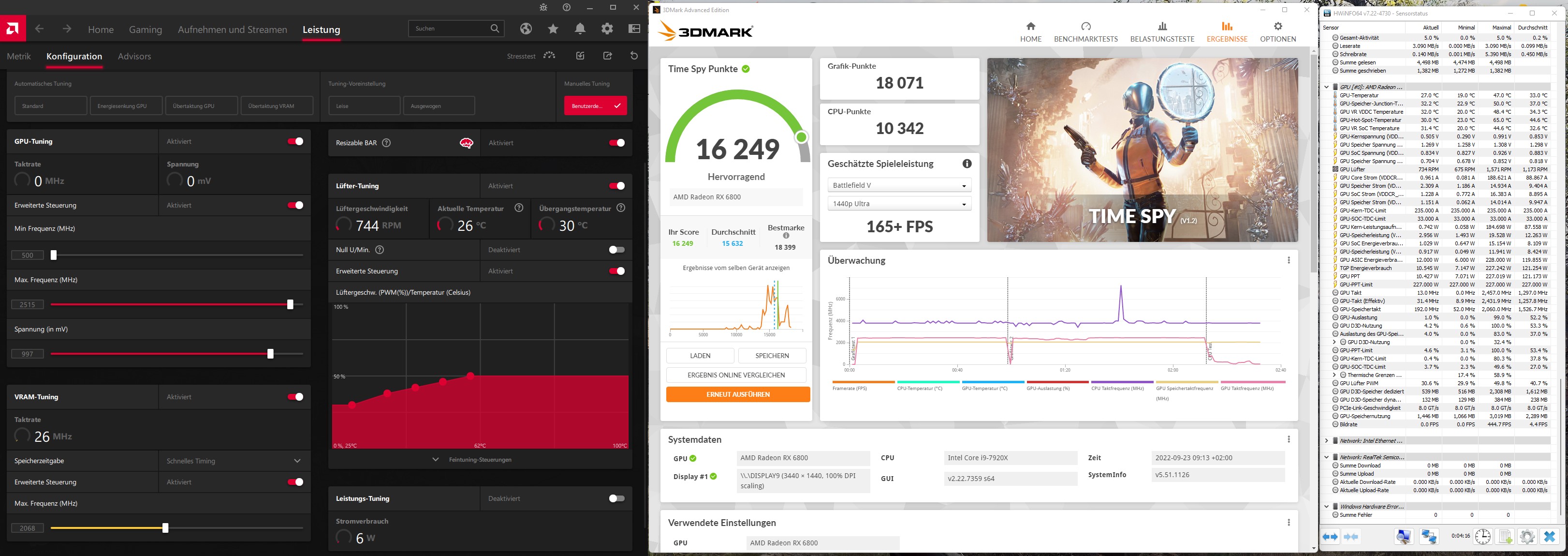Screen dimensions: 1568x556
Task: Open 3DMark Optionen gear icon
Action: pyautogui.click(x=1277, y=27)
